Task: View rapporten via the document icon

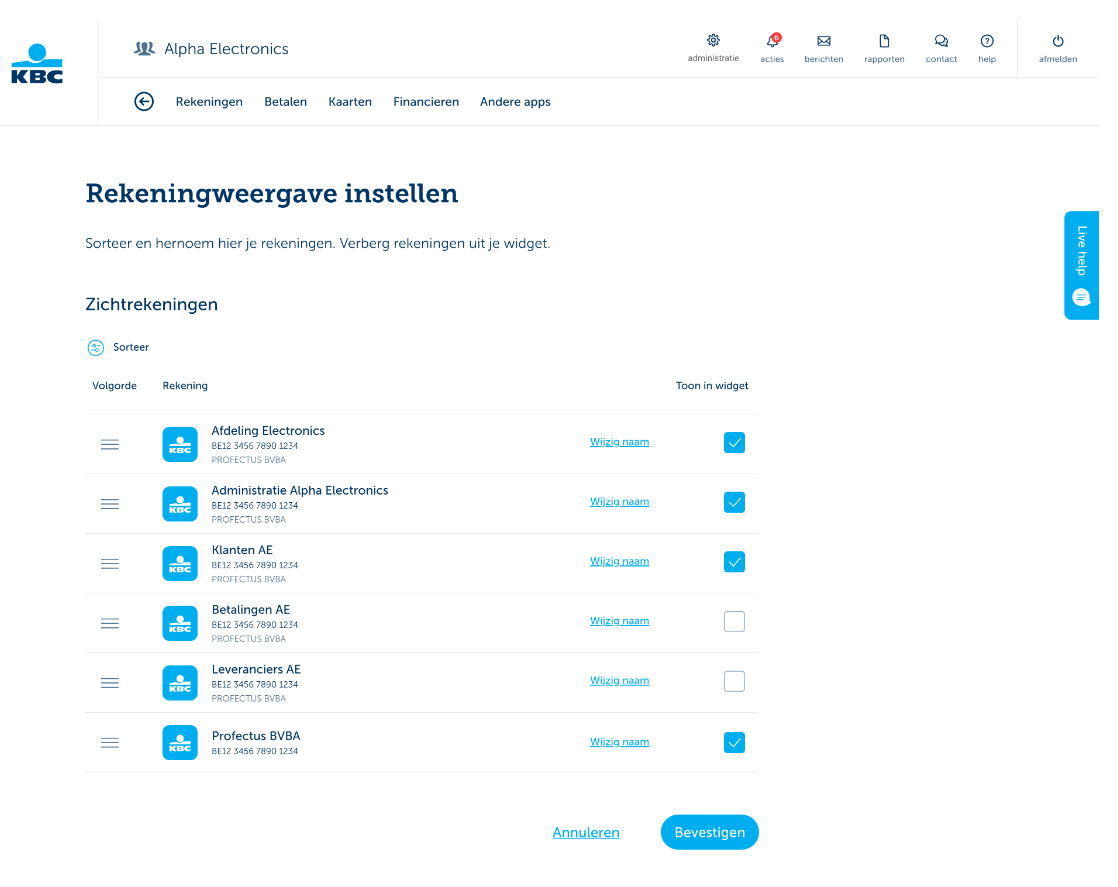Action: 884,42
